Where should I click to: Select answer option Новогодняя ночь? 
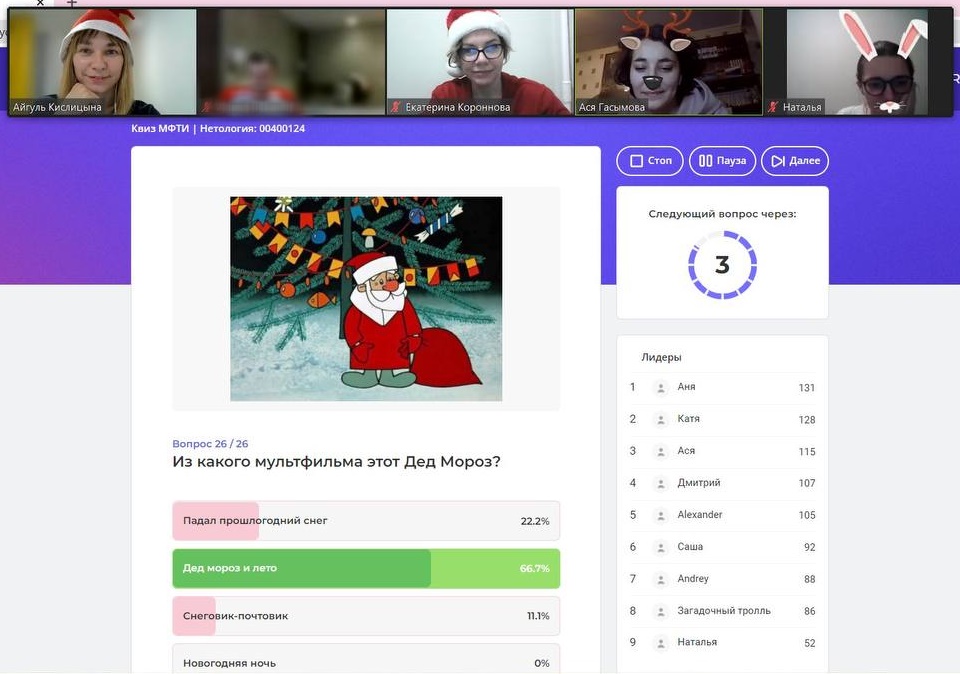coord(366,661)
